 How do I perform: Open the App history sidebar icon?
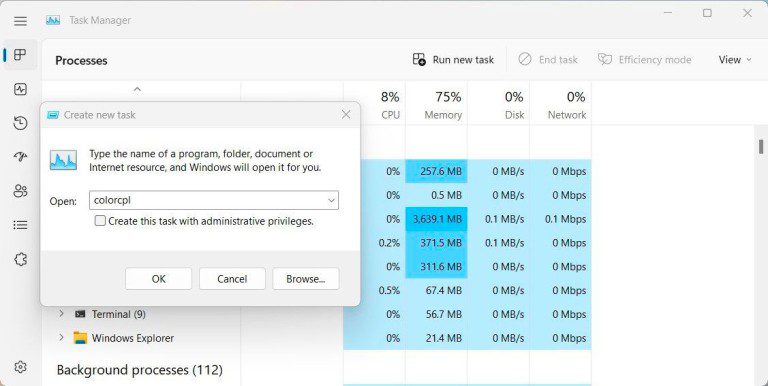point(20,123)
